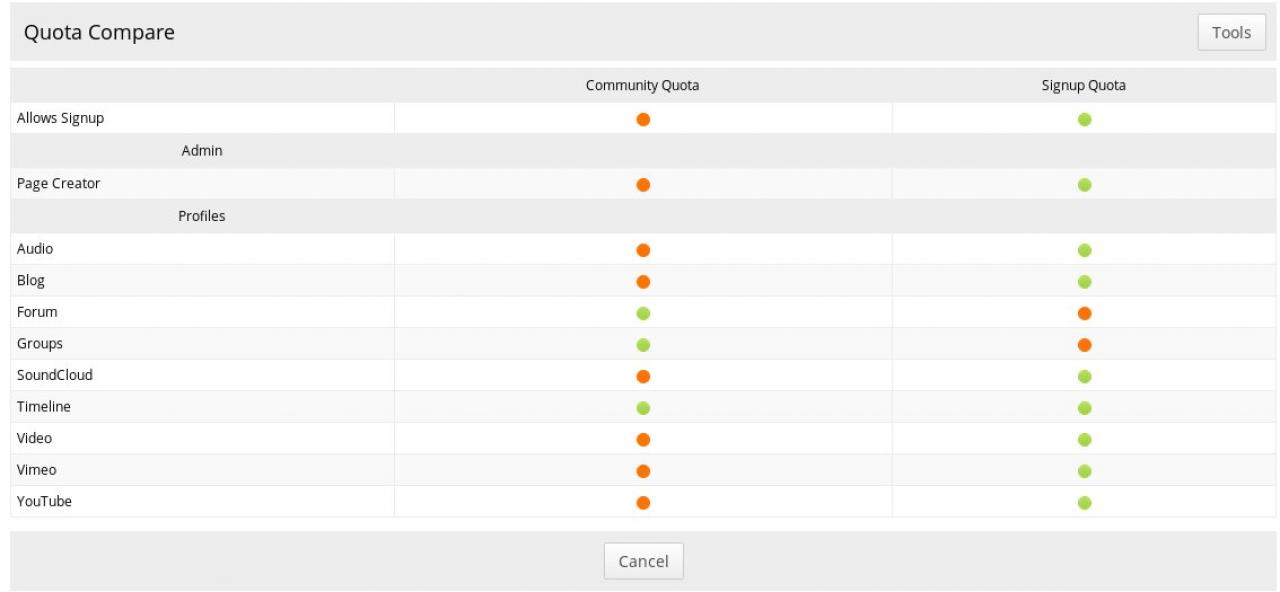Image resolution: width=1280 pixels, height=592 pixels.
Task: Click the Forum row label
Action: click(x=37, y=312)
